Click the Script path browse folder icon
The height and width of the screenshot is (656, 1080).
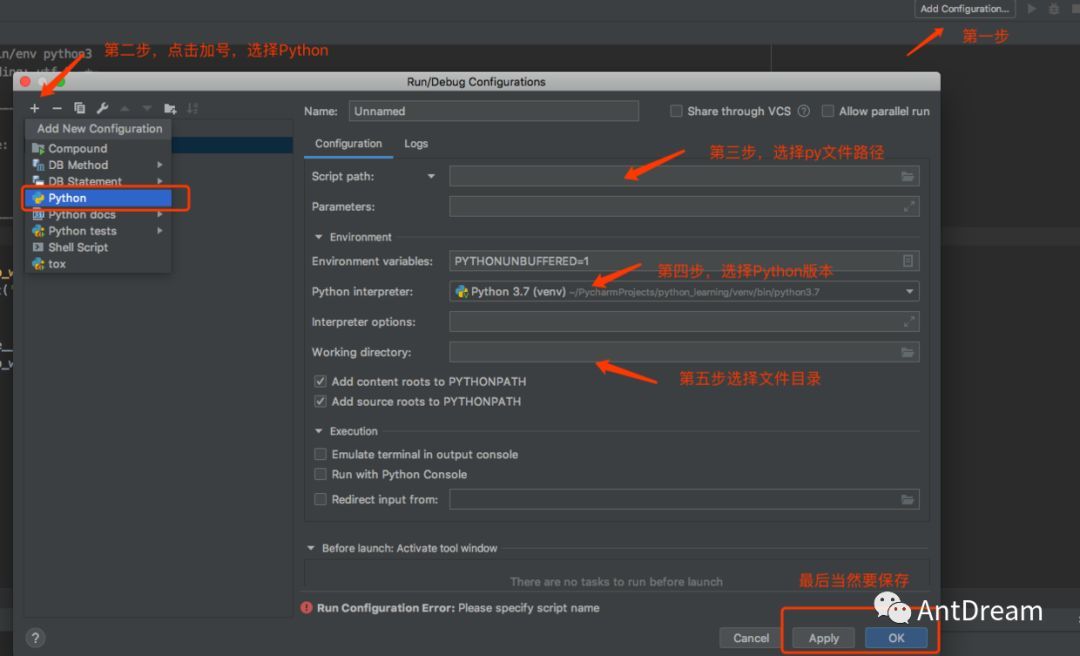(908, 176)
